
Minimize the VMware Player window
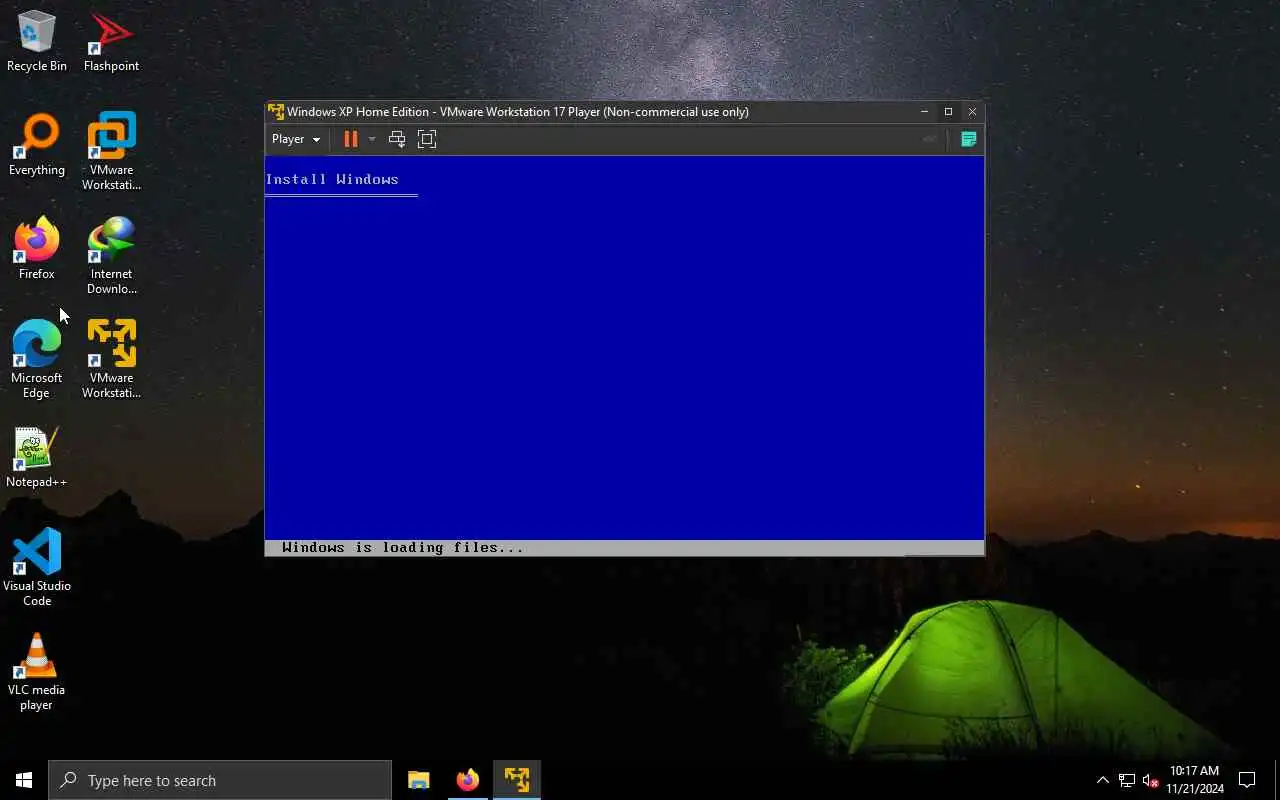pos(924,111)
